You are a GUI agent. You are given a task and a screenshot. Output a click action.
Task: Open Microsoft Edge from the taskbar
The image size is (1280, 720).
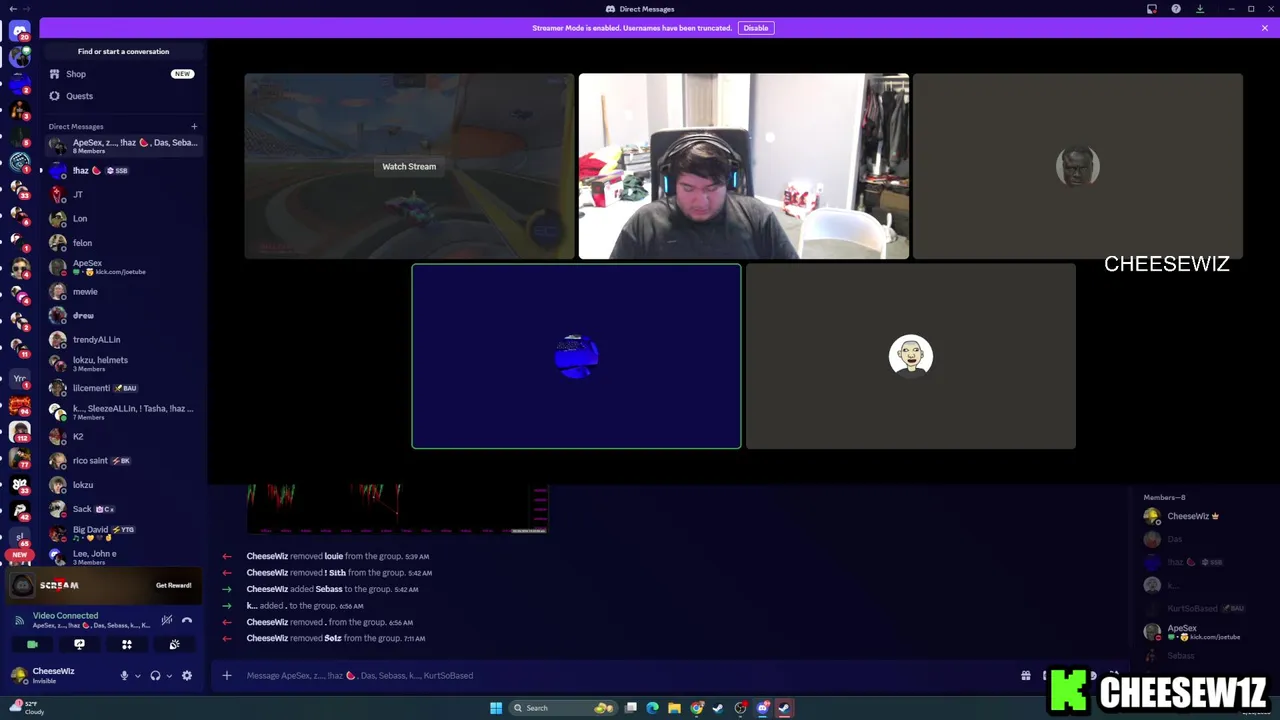[x=653, y=708]
